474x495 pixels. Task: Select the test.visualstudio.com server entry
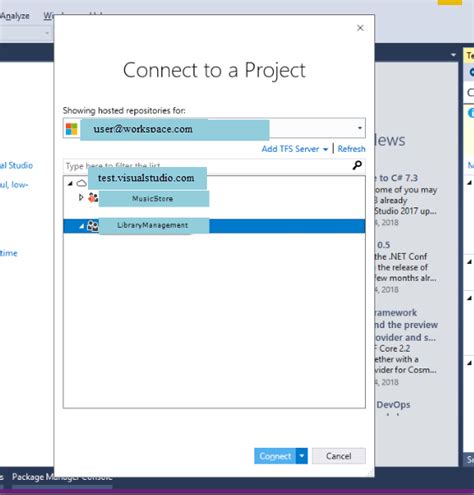147,178
